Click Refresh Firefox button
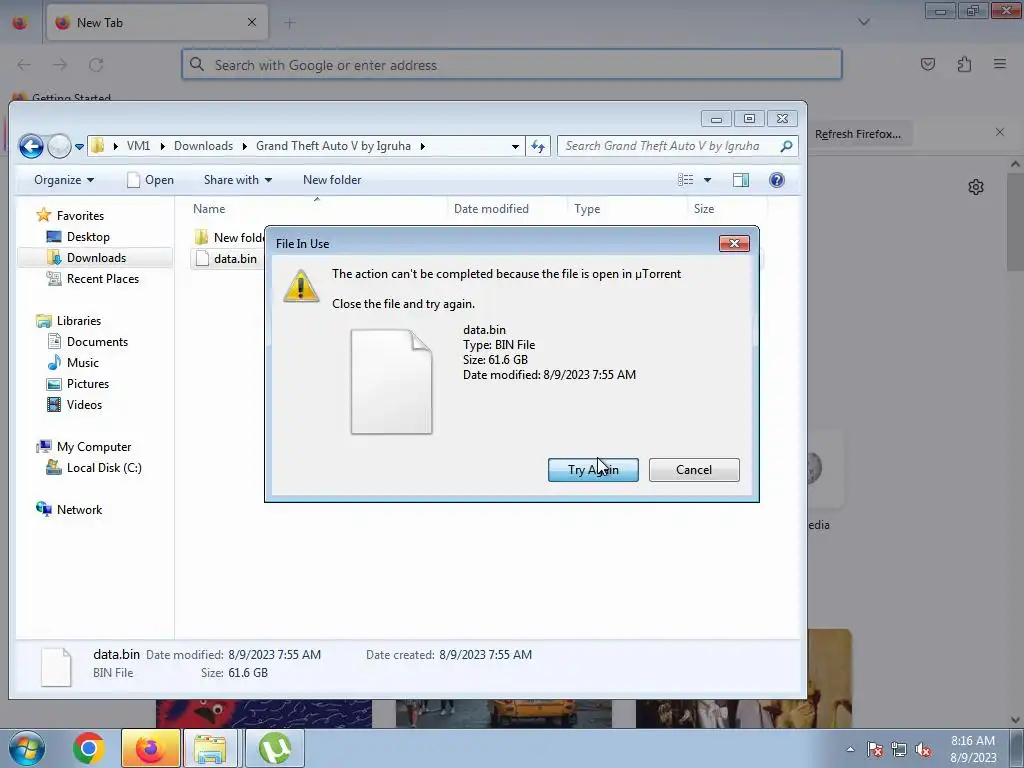The width and height of the screenshot is (1024, 768). click(x=857, y=134)
